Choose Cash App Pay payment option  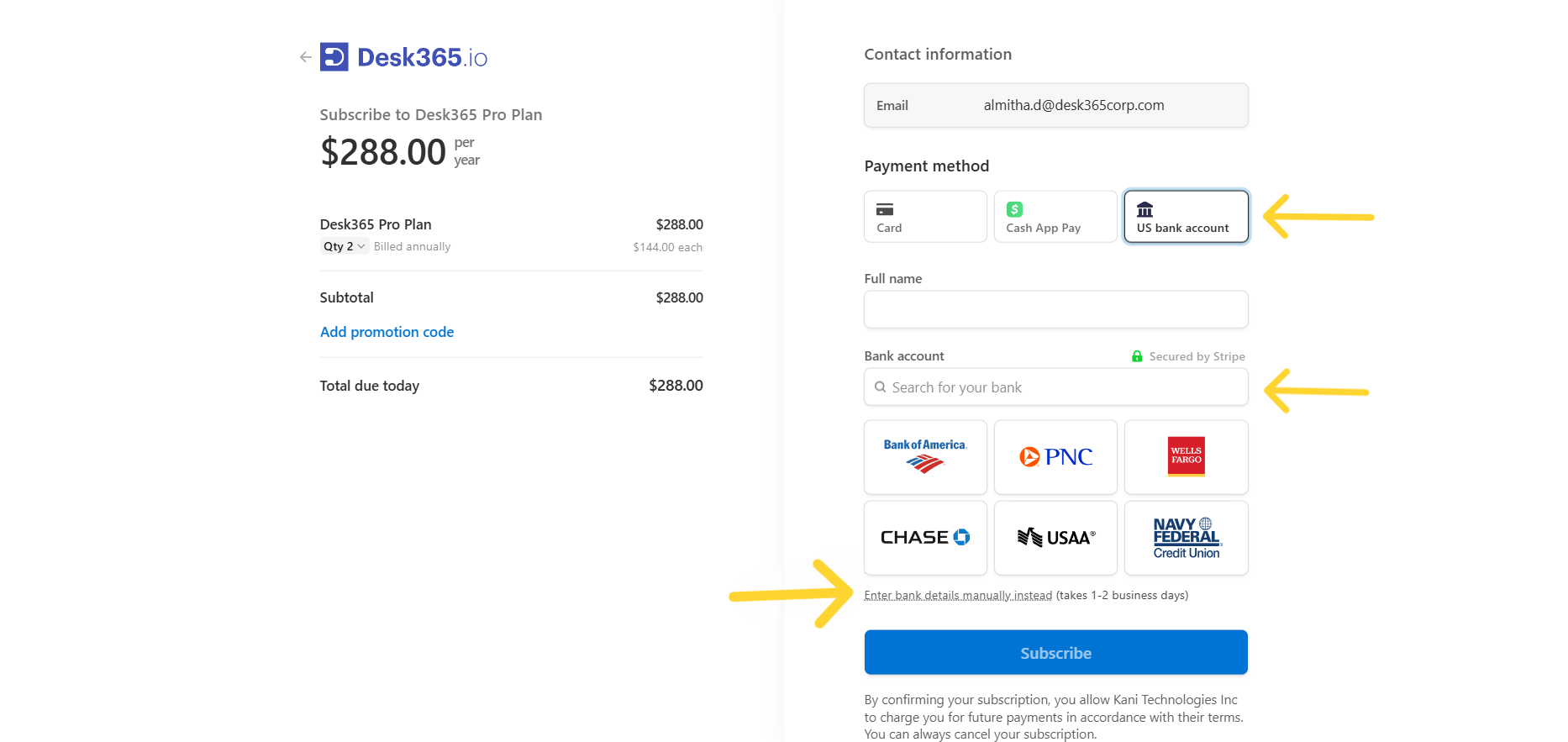[x=1055, y=216]
